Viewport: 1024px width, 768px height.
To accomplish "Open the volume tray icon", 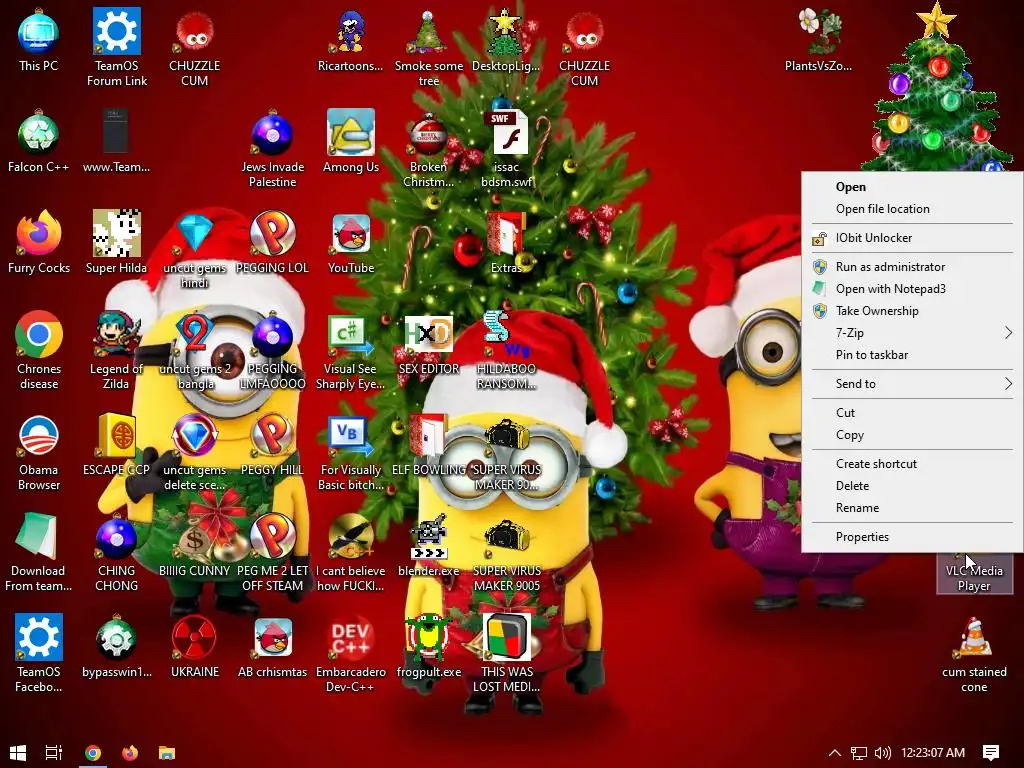I will [882, 753].
